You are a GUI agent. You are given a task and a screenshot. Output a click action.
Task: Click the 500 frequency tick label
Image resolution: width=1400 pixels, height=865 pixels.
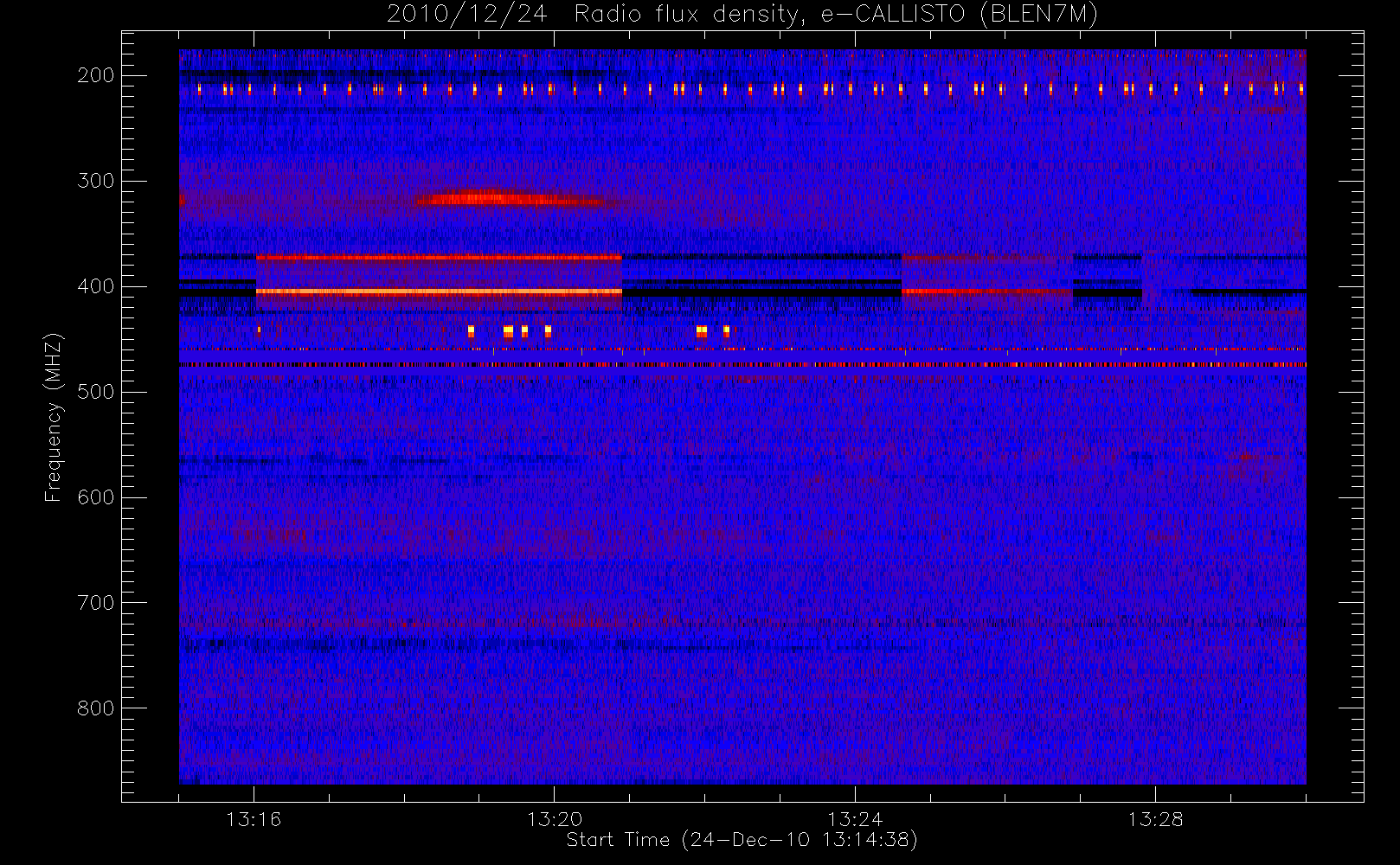(x=96, y=392)
